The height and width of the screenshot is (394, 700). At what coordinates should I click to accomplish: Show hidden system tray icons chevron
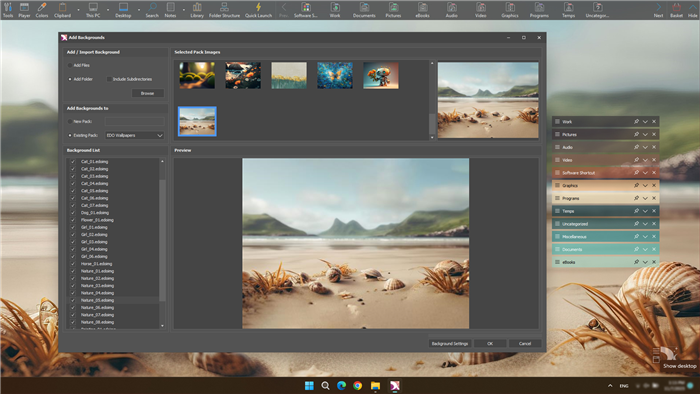click(x=610, y=386)
